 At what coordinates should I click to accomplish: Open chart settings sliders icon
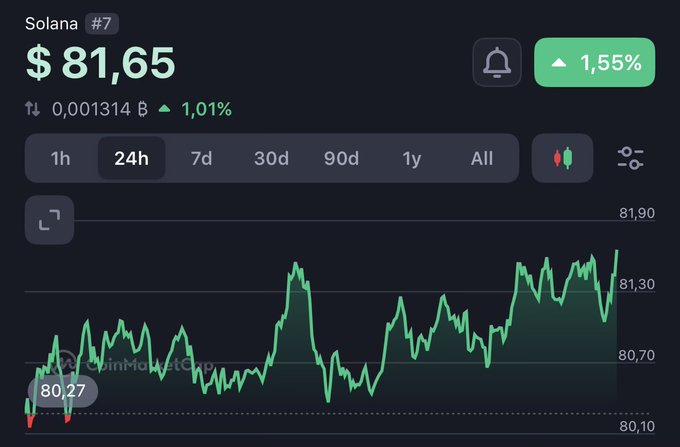coord(630,158)
